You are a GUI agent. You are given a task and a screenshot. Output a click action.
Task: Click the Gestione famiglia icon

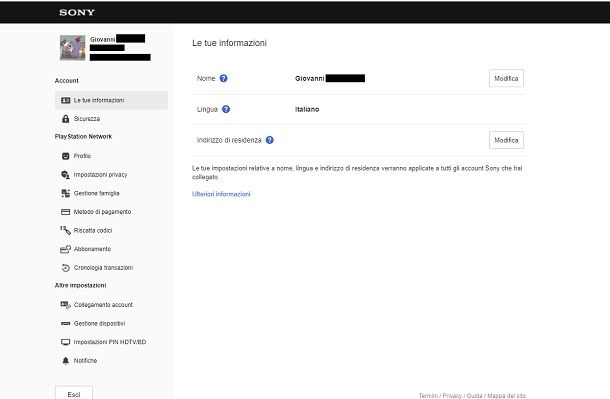tap(66, 193)
